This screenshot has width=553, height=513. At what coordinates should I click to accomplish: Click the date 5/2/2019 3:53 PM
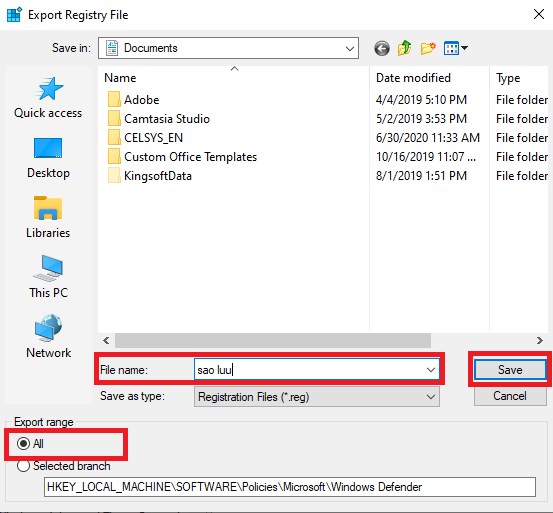point(421,119)
